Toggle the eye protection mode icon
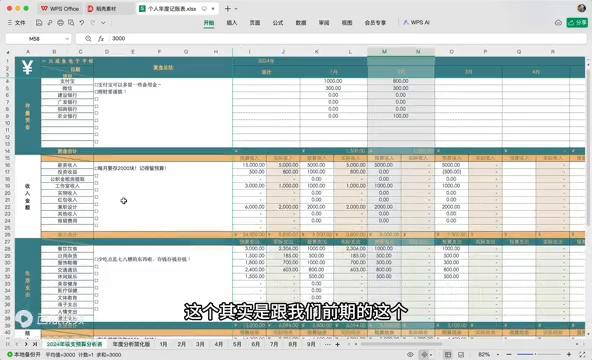592x360 pixels. coord(410,355)
